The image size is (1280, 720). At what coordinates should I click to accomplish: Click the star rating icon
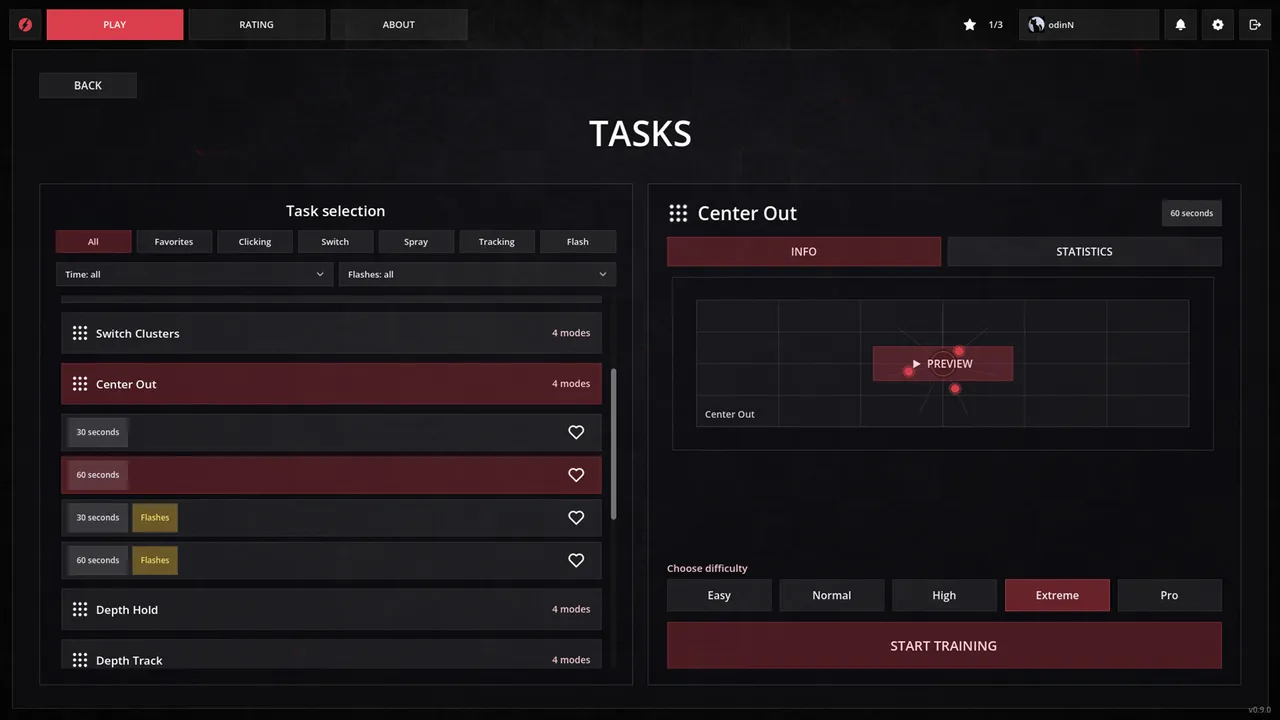click(x=969, y=25)
